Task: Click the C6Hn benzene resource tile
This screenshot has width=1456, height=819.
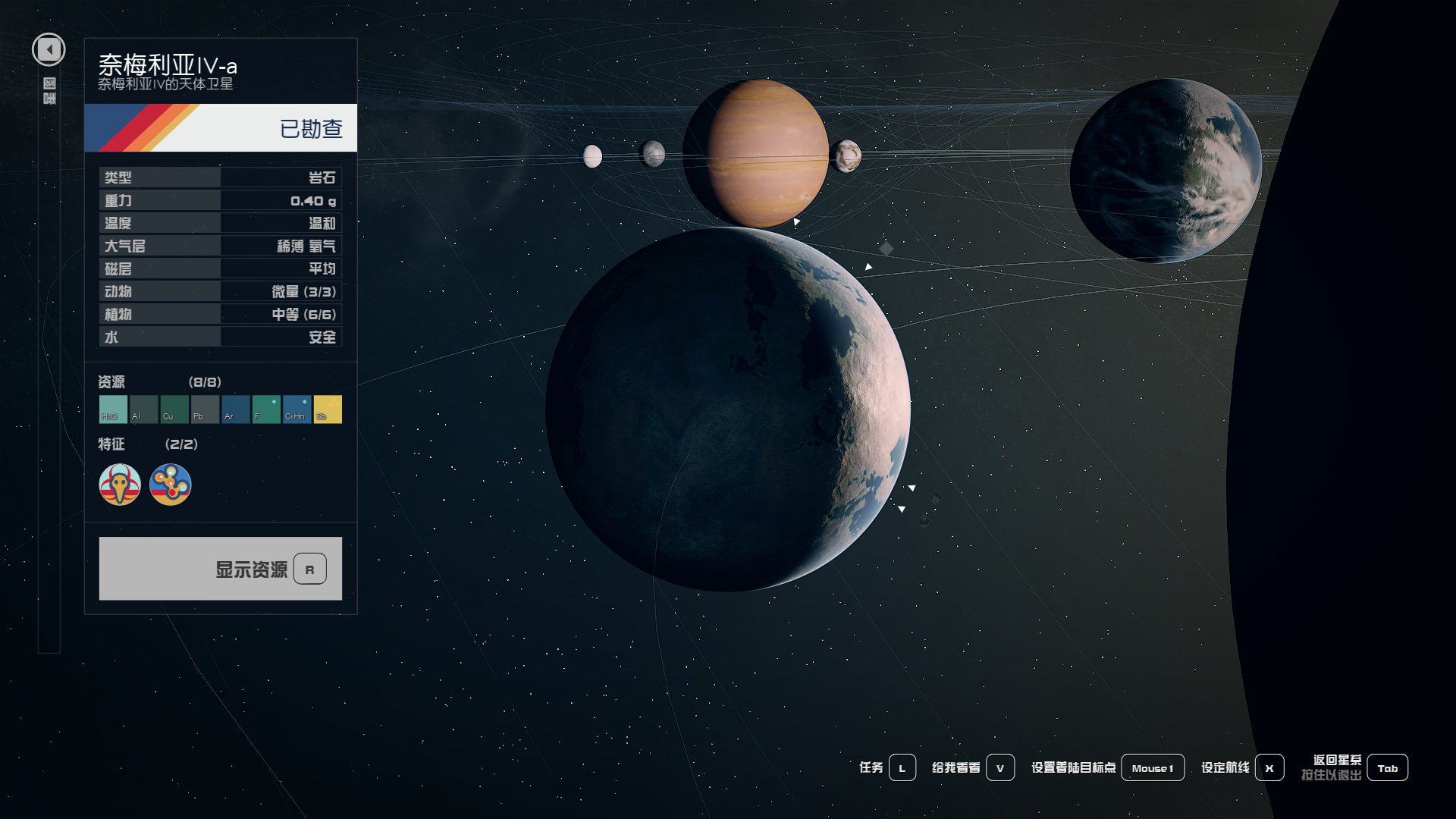Action: click(297, 409)
